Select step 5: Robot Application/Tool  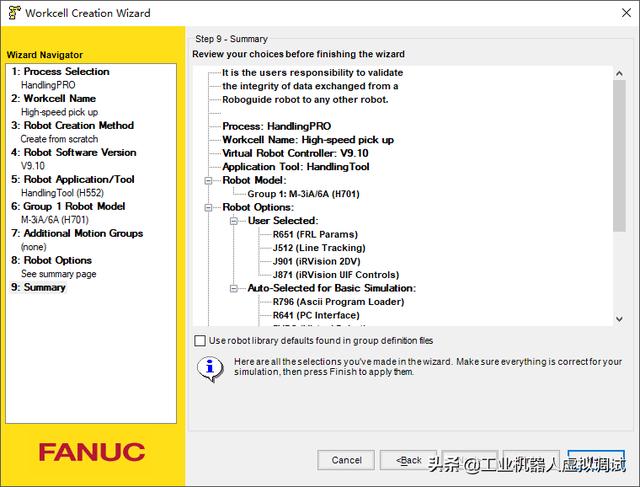point(73,179)
